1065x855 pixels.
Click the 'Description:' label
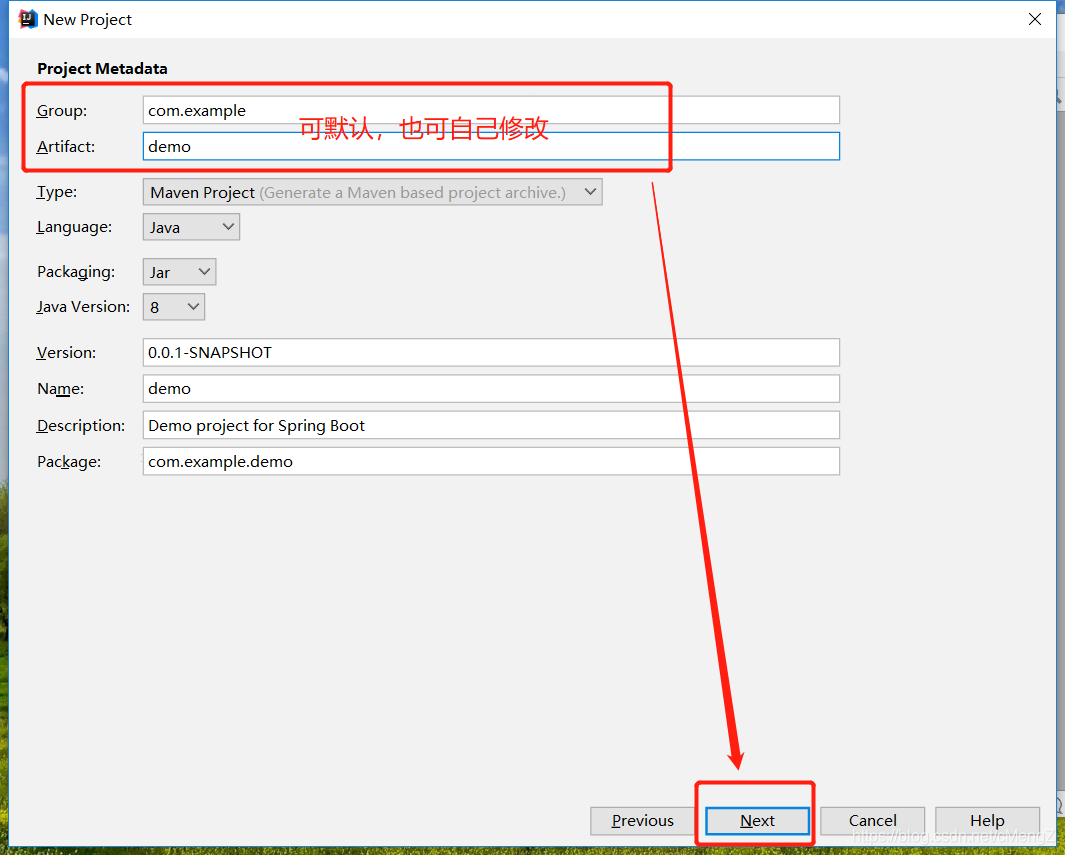coord(81,425)
